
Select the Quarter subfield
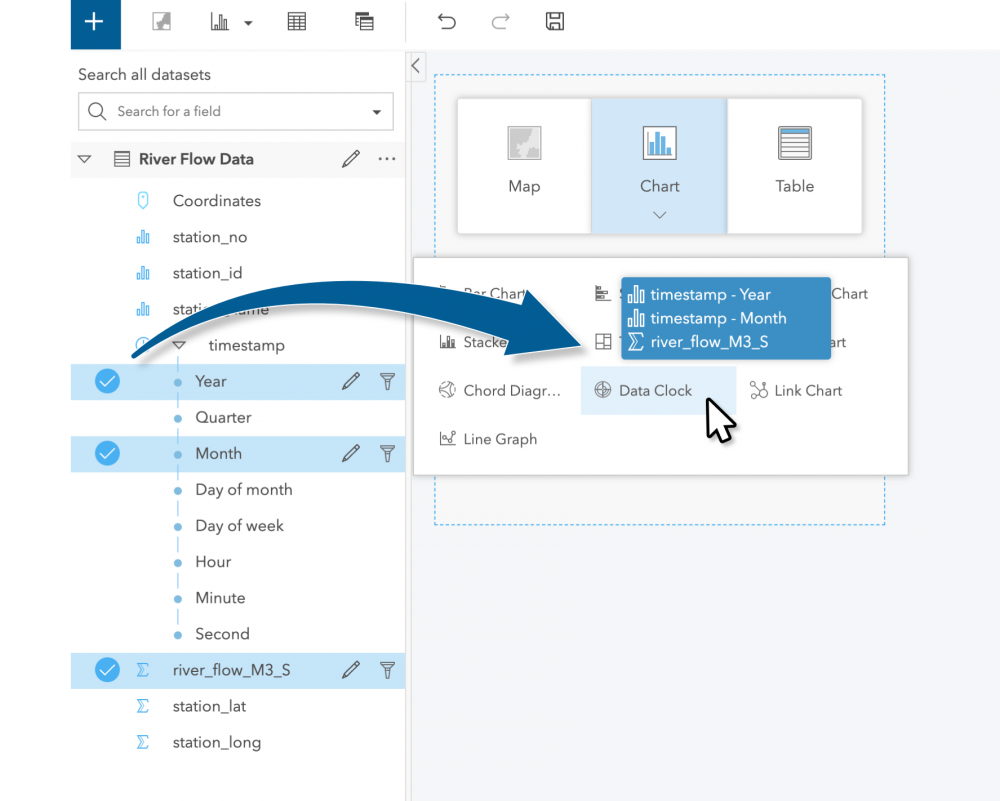point(223,418)
